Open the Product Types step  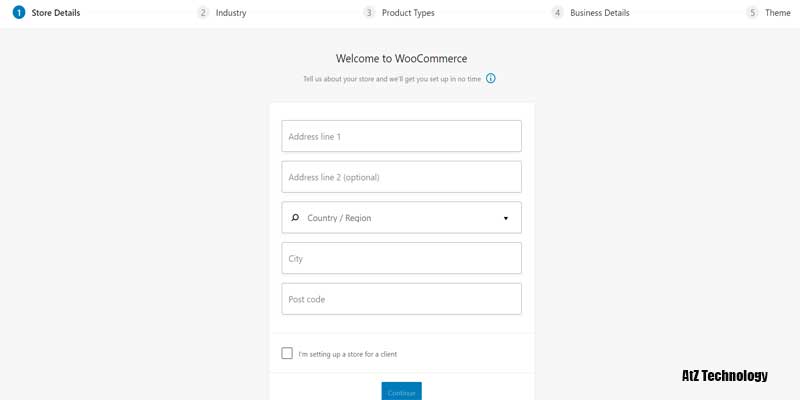pos(408,13)
